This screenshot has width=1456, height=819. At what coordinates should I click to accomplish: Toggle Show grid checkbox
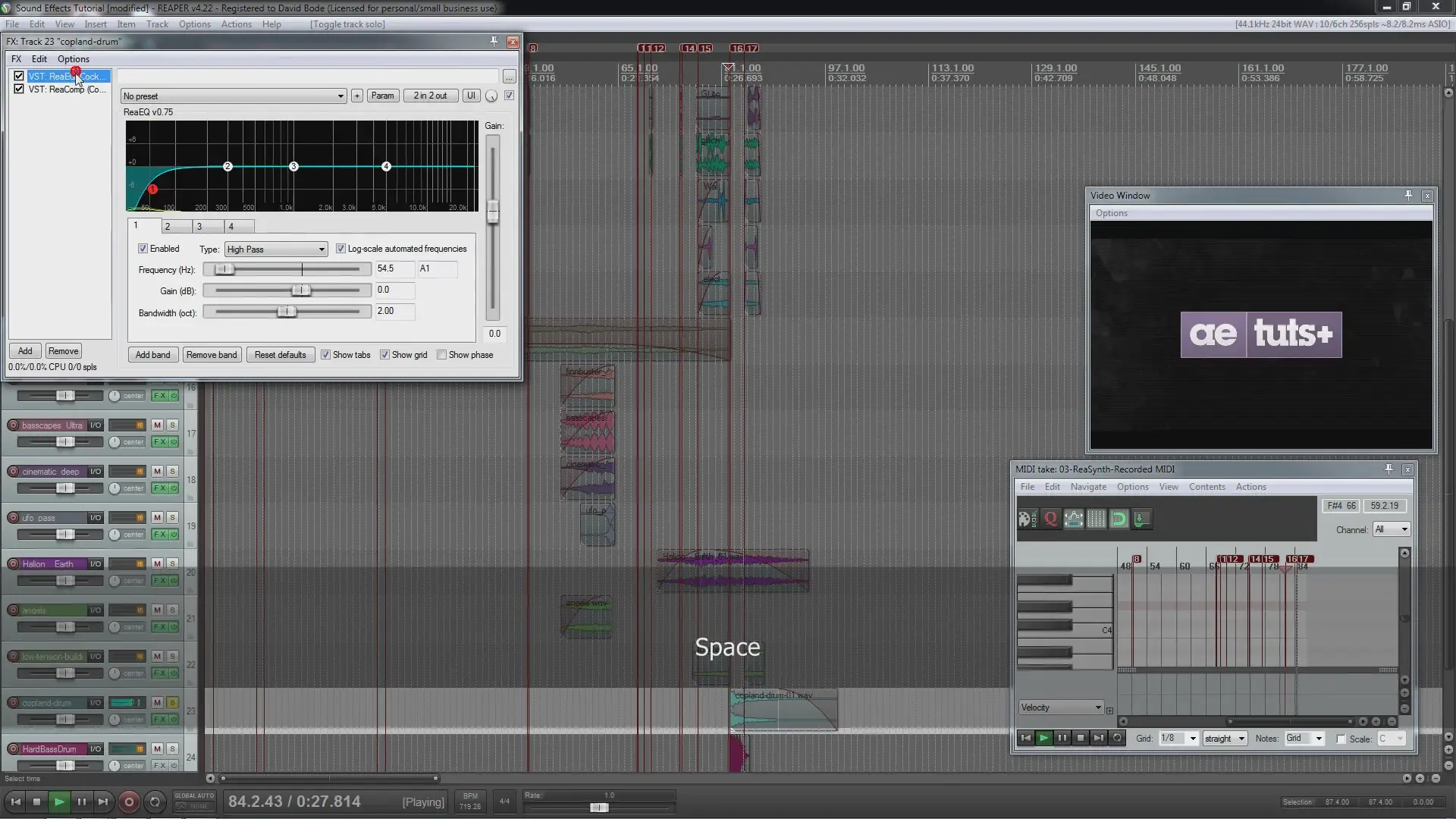point(385,355)
